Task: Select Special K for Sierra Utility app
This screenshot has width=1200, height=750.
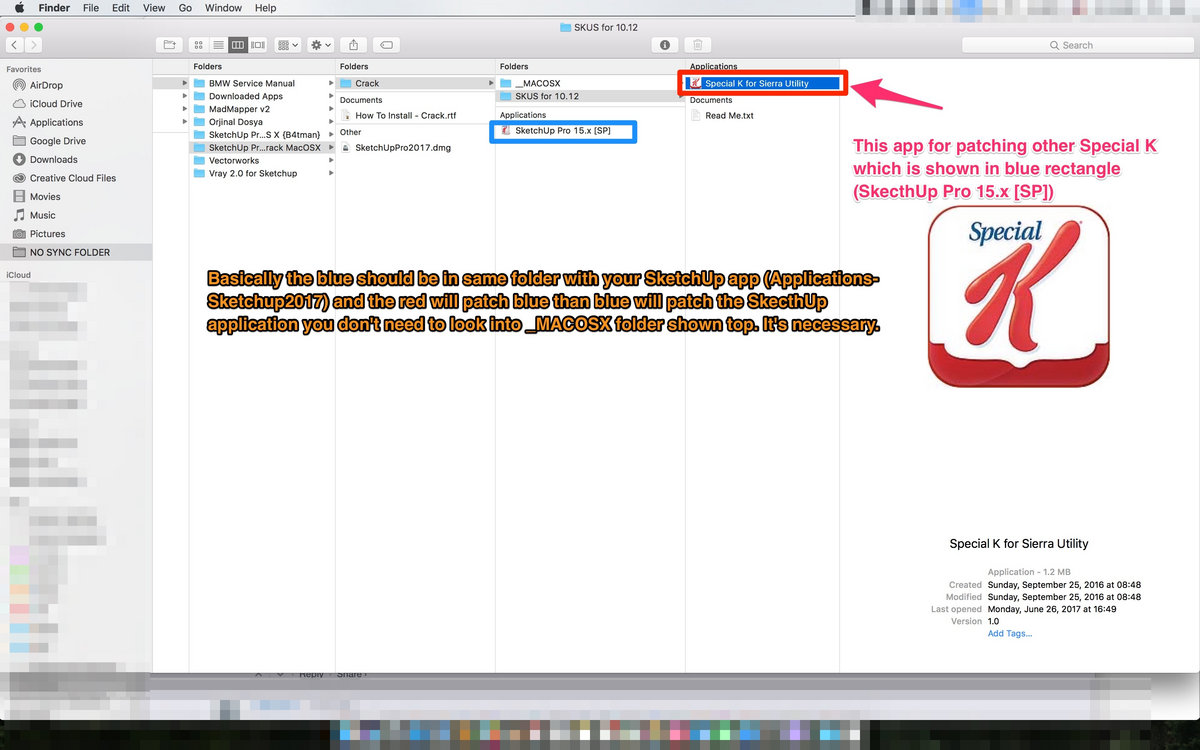Action: click(757, 83)
